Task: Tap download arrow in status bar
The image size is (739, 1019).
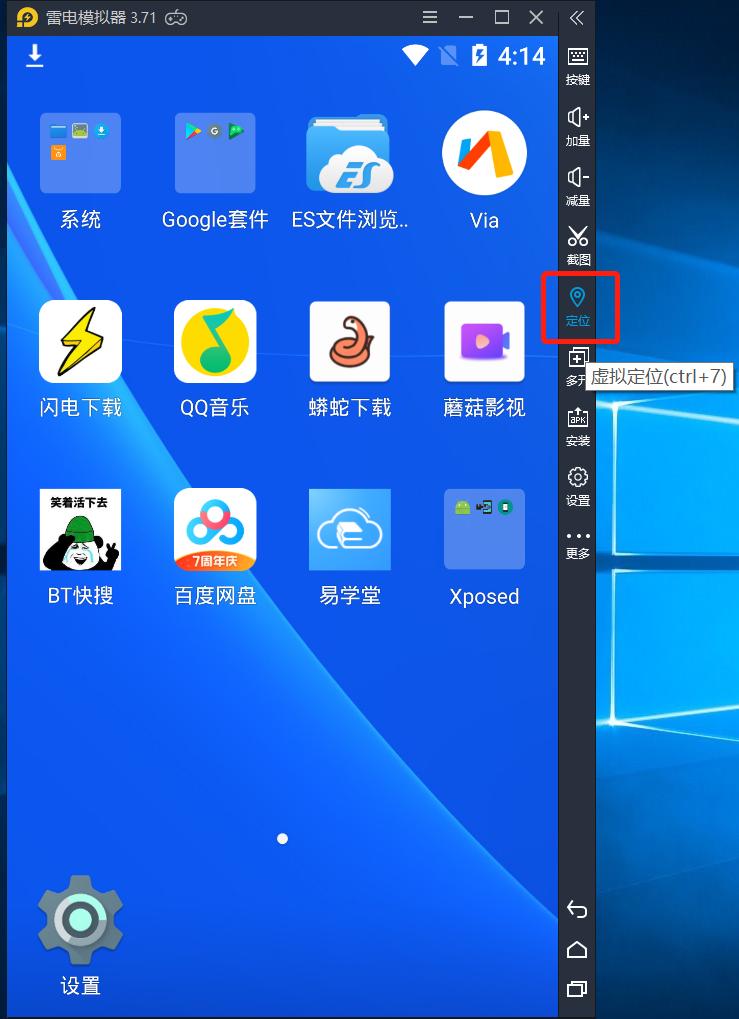Action: (x=34, y=55)
